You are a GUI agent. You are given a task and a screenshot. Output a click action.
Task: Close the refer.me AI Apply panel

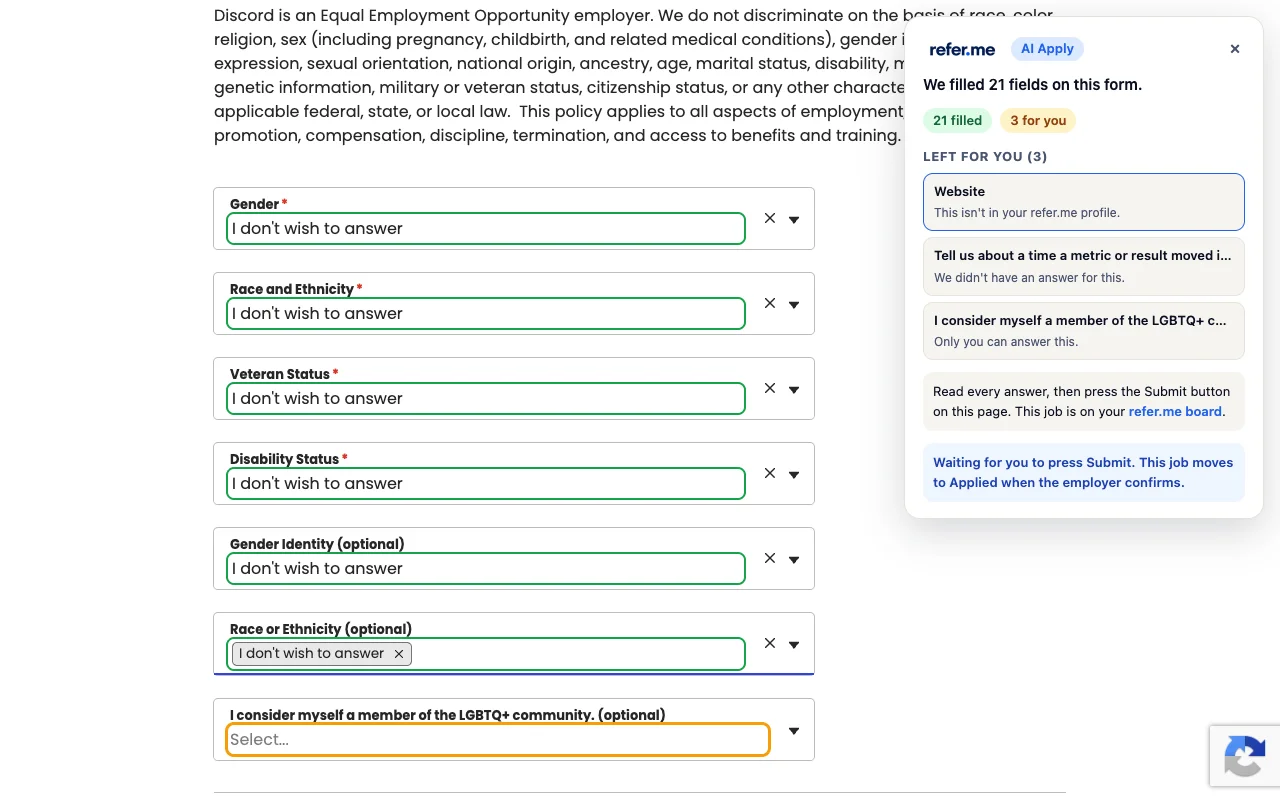point(1235,49)
